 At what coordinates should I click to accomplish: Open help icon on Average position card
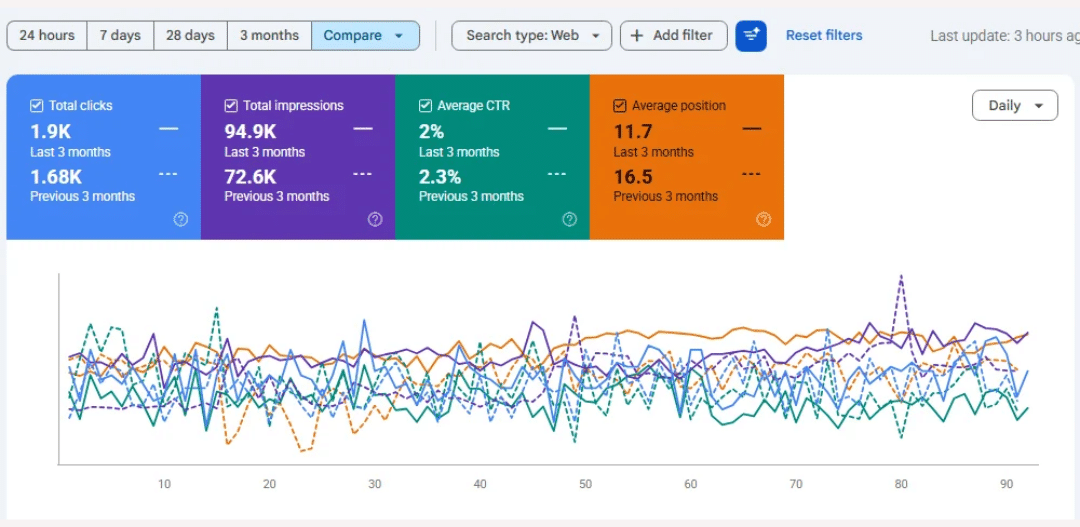click(x=763, y=220)
